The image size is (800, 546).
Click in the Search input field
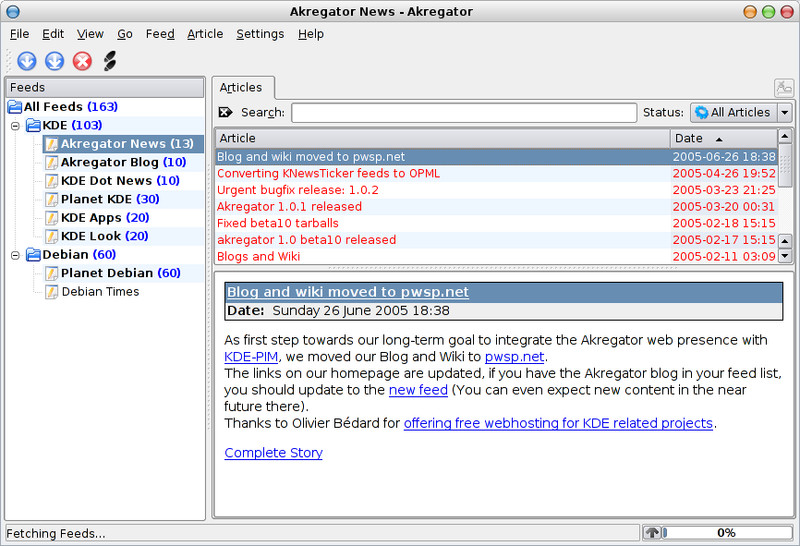[x=464, y=112]
